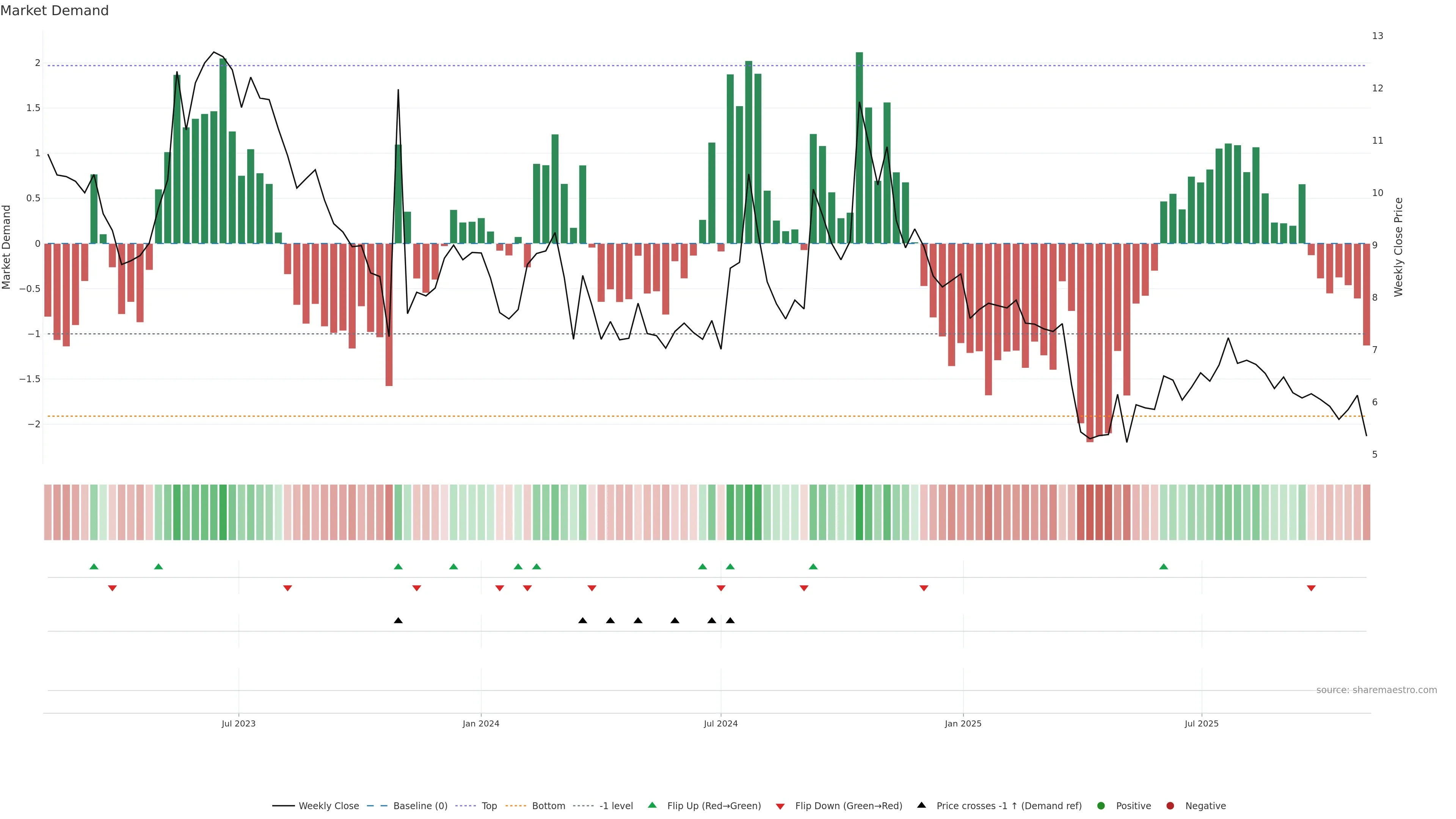This screenshot has width=1456, height=819.
Task: Click the Jan 2024 x-axis label
Action: [480, 723]
